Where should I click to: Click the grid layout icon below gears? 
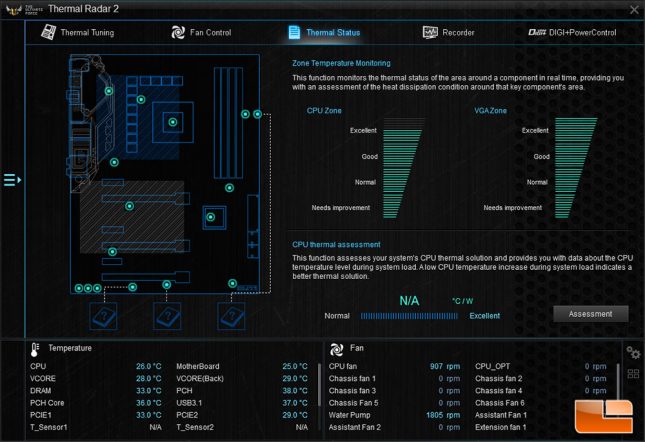coord(633,374)
